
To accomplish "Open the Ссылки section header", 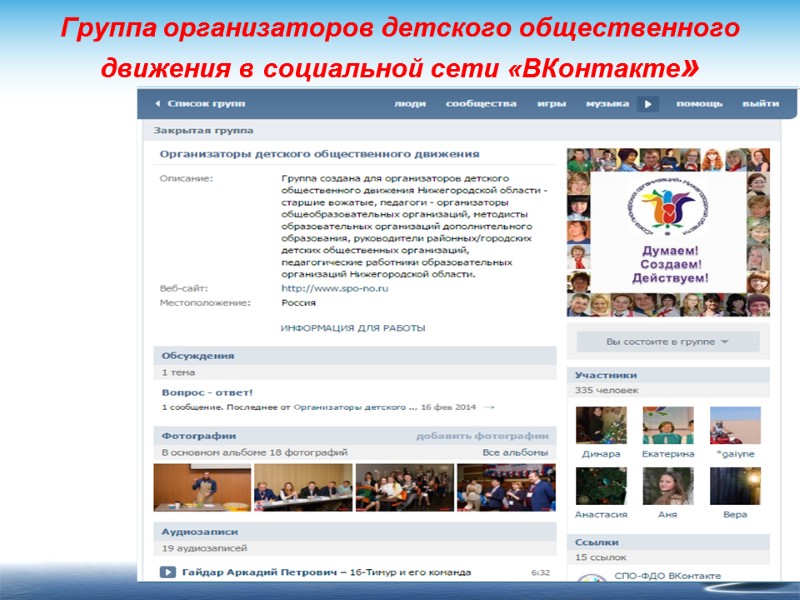I will (x=668, y=542).
